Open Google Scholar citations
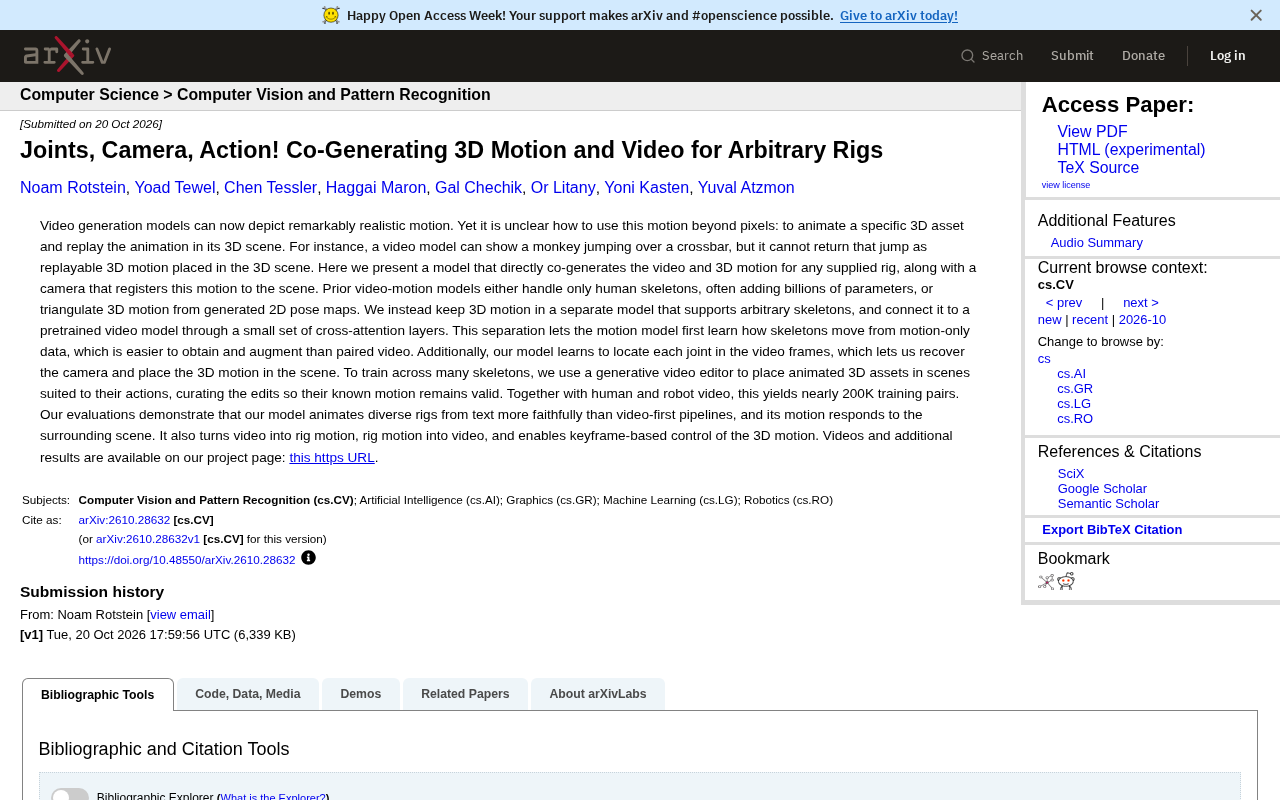Image resolution: width=1280 pixels, height=800 pixels. pyautogui.click(x=1102, y=489)
